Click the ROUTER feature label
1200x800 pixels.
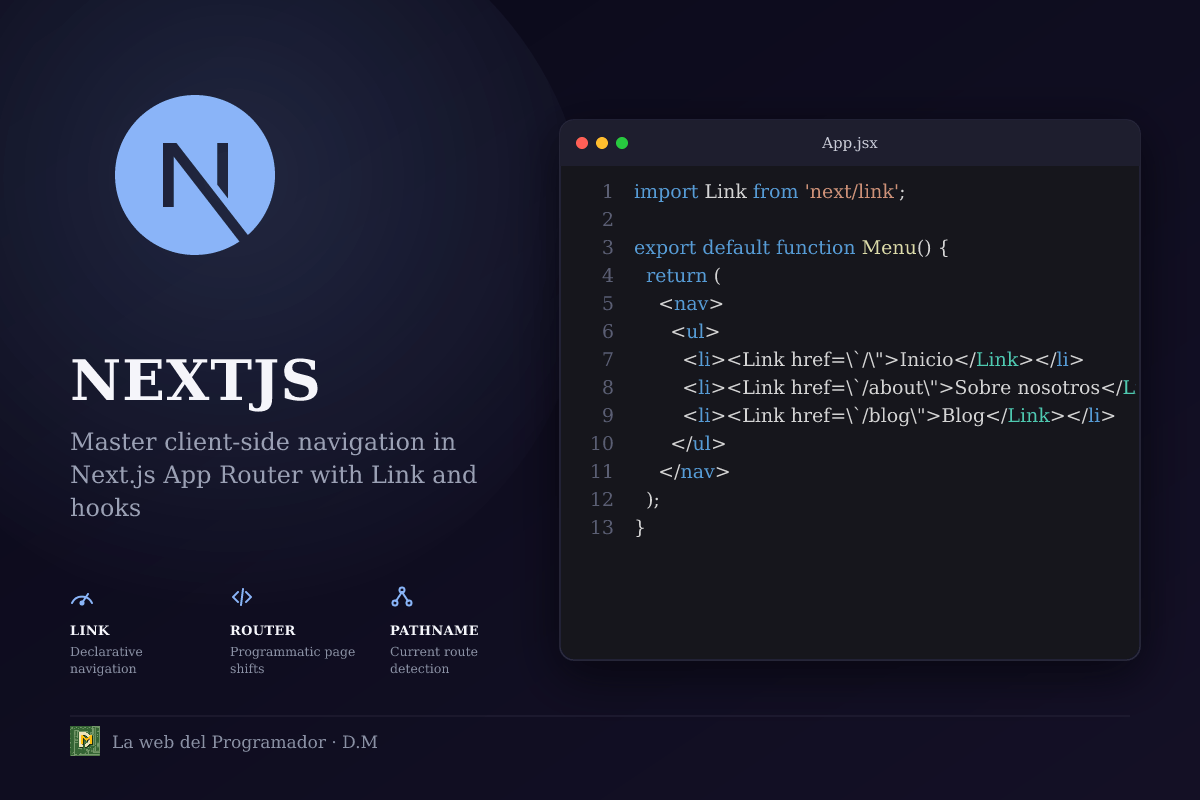[x=263, y=630]
